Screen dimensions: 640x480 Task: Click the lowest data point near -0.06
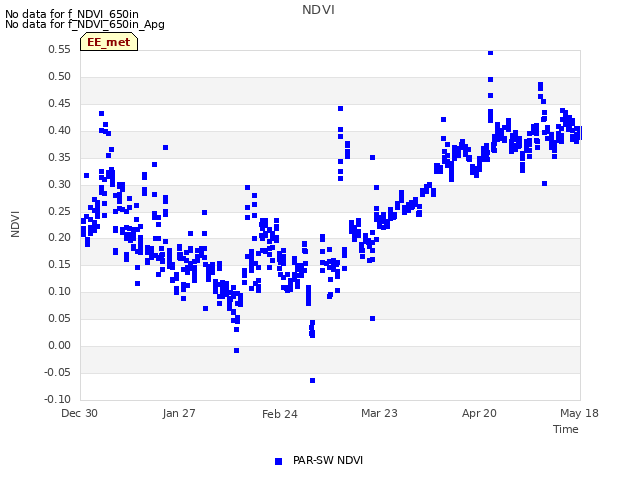click(x=312, y=380)
